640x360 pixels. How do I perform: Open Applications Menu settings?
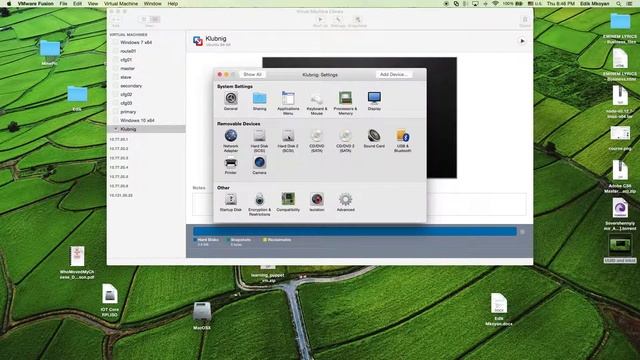pyautogui.click(x=288, y=103)
